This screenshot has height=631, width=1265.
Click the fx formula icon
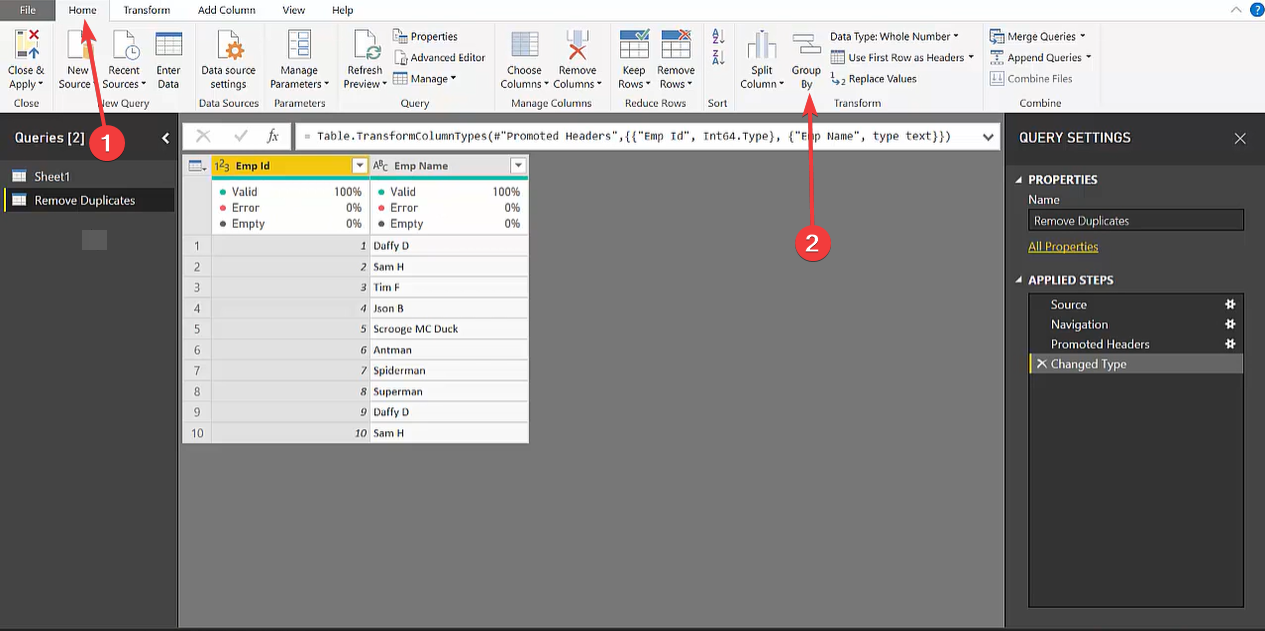[273, 137]
